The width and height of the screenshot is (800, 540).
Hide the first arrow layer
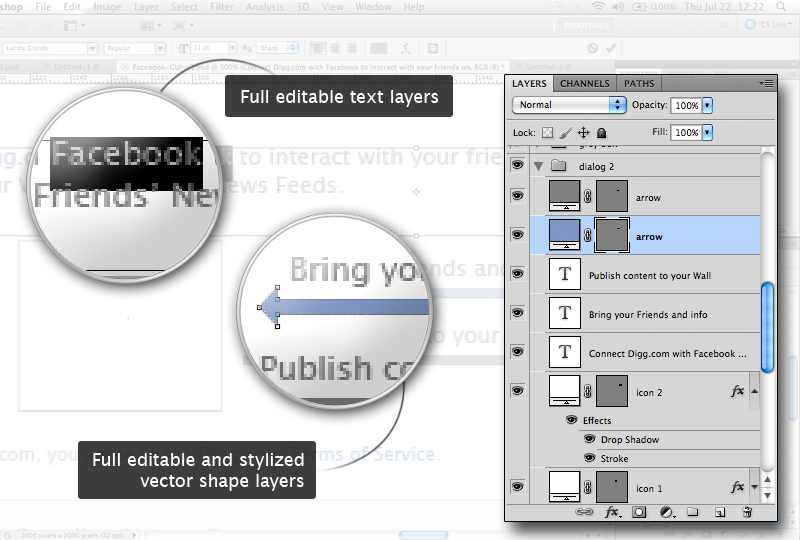click(x=517, y=195)
